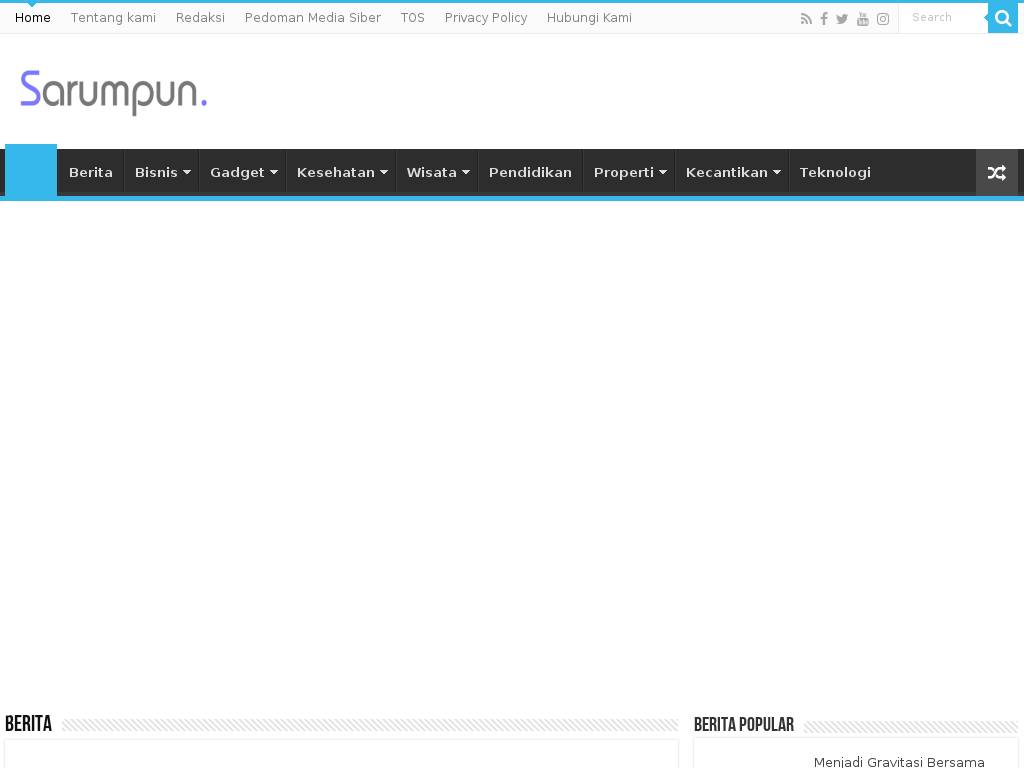This screenshot has height=768, width=1024.
Task: Open the Instagram social icon
Action: tap(883, 19)
